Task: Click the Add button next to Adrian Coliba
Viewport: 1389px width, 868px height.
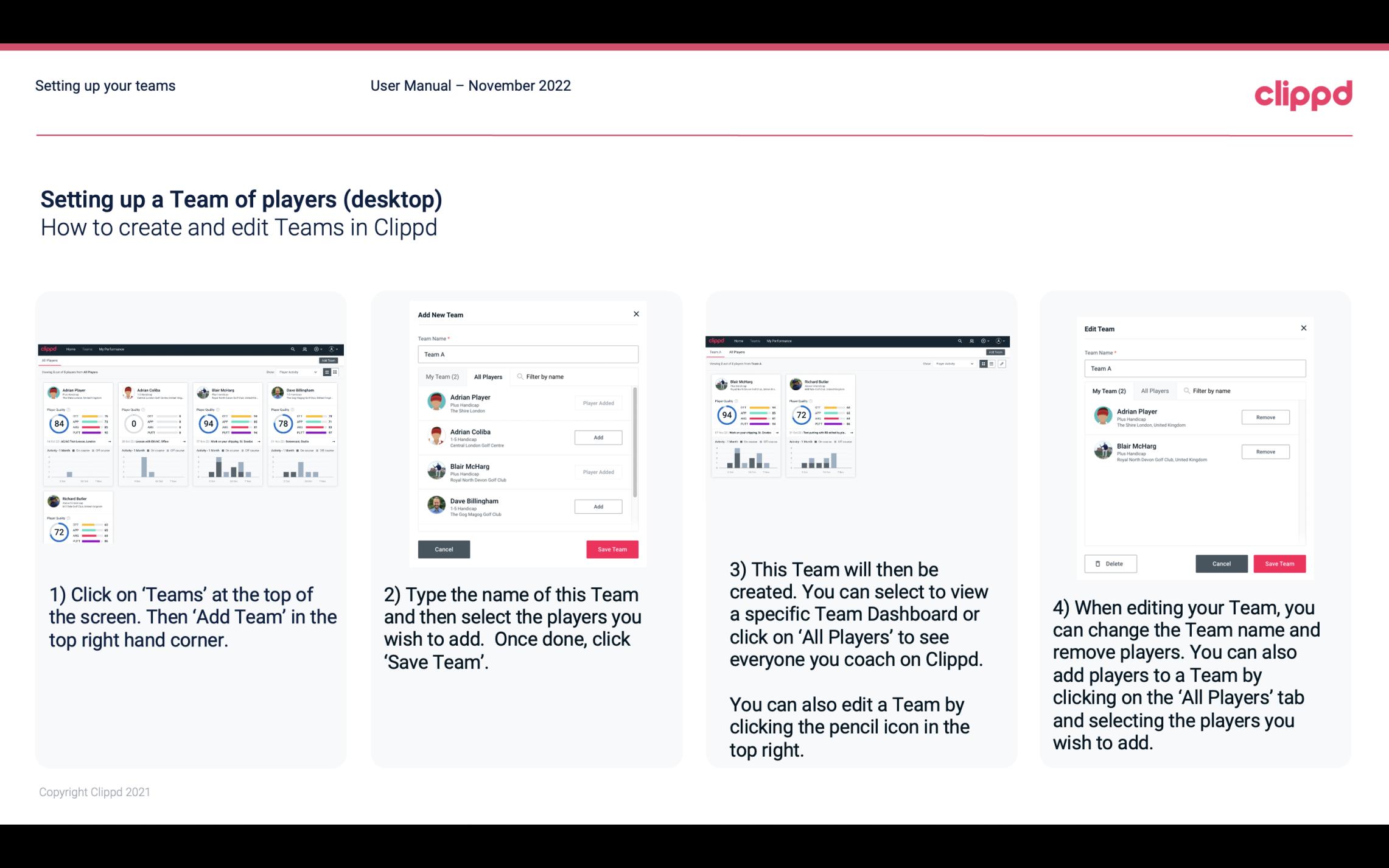Action: click(x=598, y=437)
